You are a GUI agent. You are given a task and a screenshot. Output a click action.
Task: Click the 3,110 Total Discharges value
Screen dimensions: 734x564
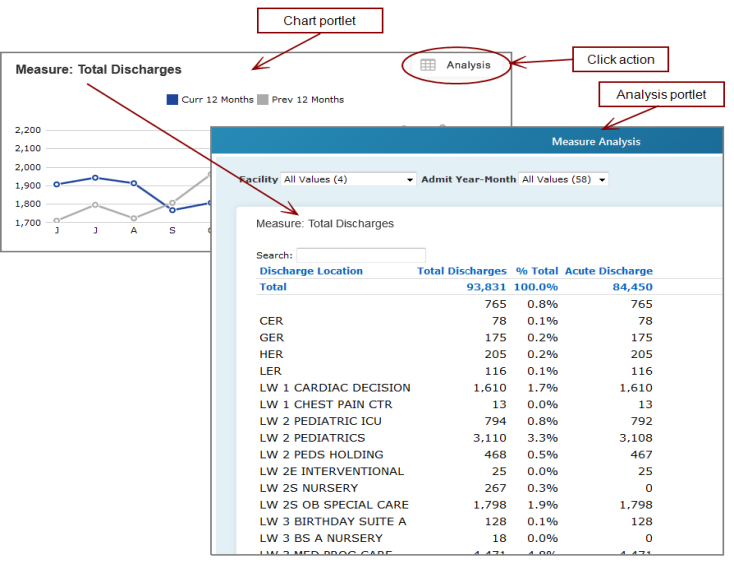point(490,438)
